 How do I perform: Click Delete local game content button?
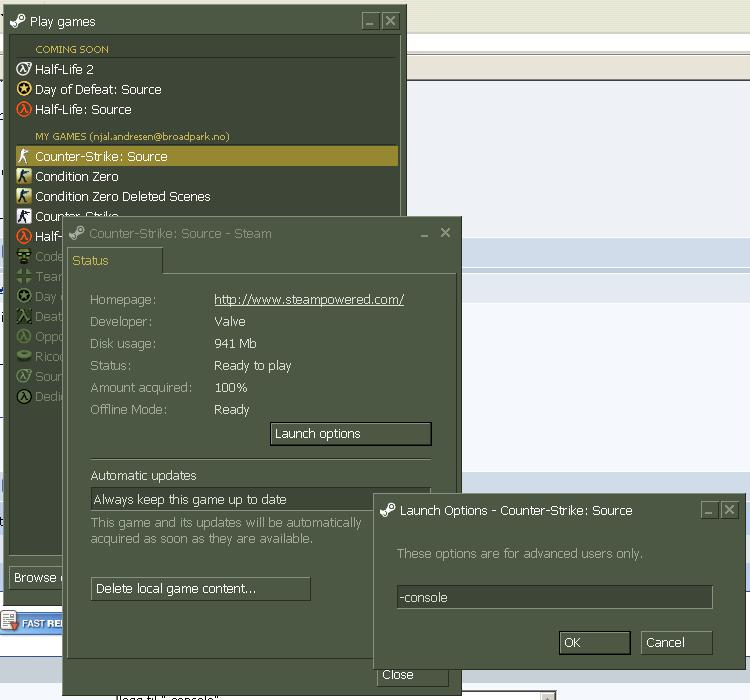click(200, 589)
